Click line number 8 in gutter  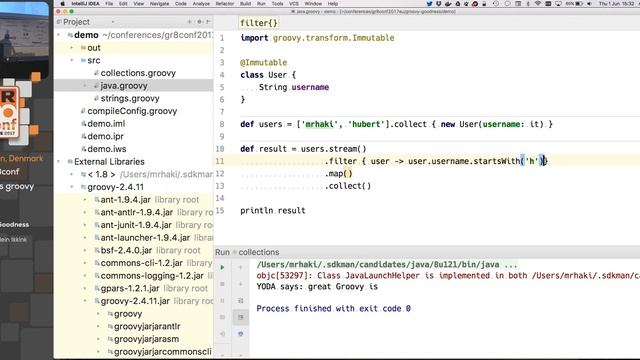(x=222, y=124)
